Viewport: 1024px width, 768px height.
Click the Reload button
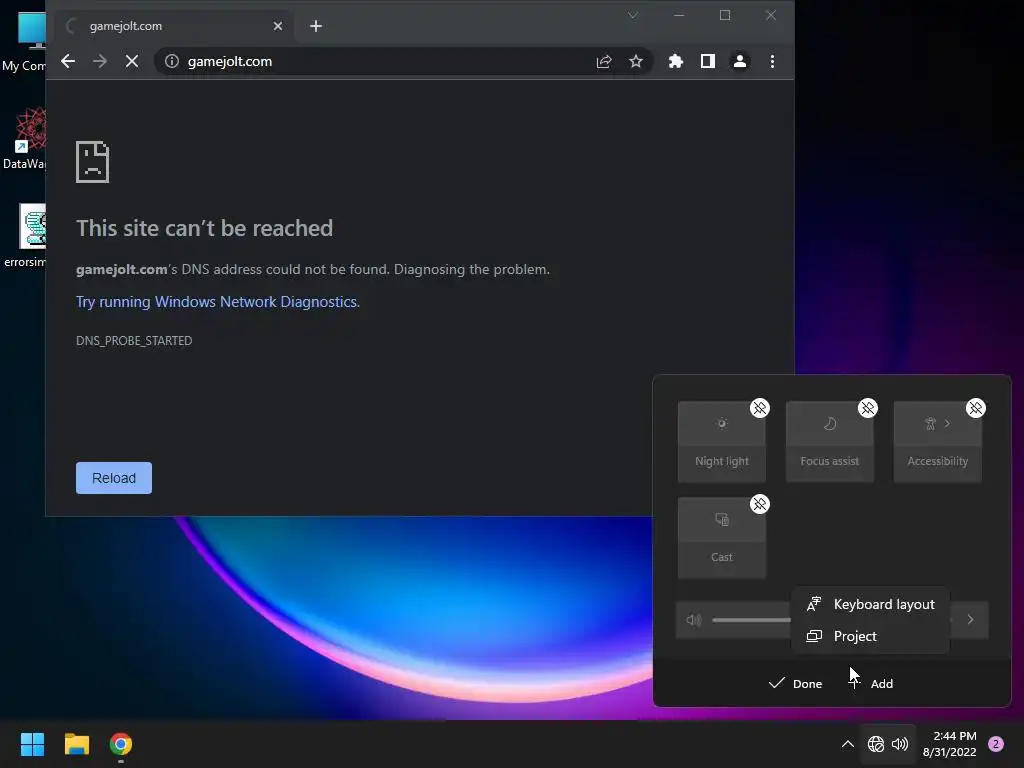[114, 478]
